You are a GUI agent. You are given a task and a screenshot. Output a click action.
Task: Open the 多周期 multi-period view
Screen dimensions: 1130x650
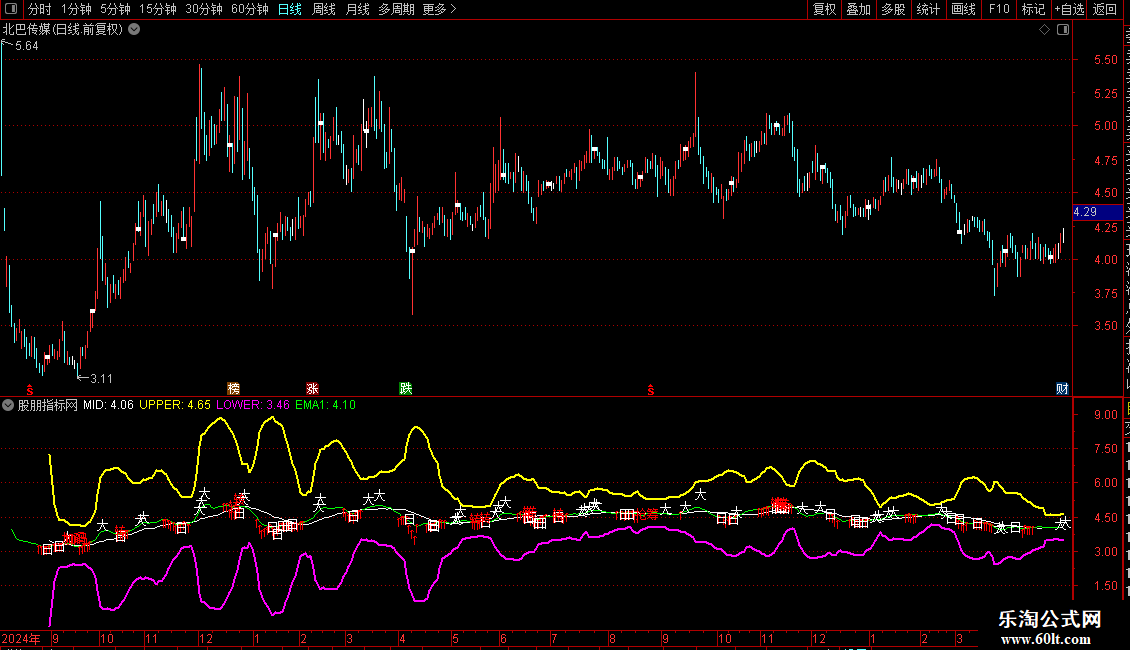[396, 9]
